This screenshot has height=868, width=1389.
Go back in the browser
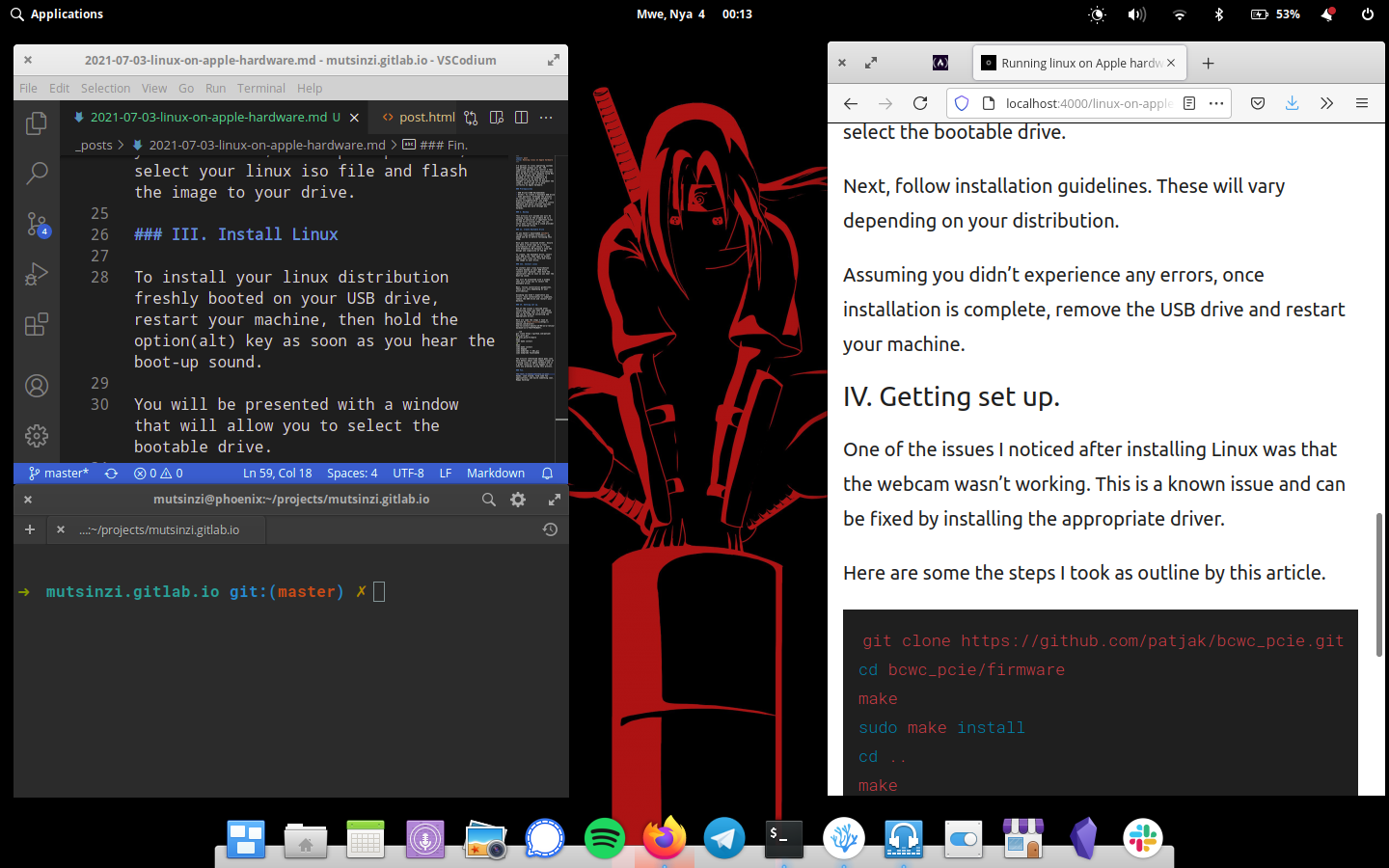point(851,103)
